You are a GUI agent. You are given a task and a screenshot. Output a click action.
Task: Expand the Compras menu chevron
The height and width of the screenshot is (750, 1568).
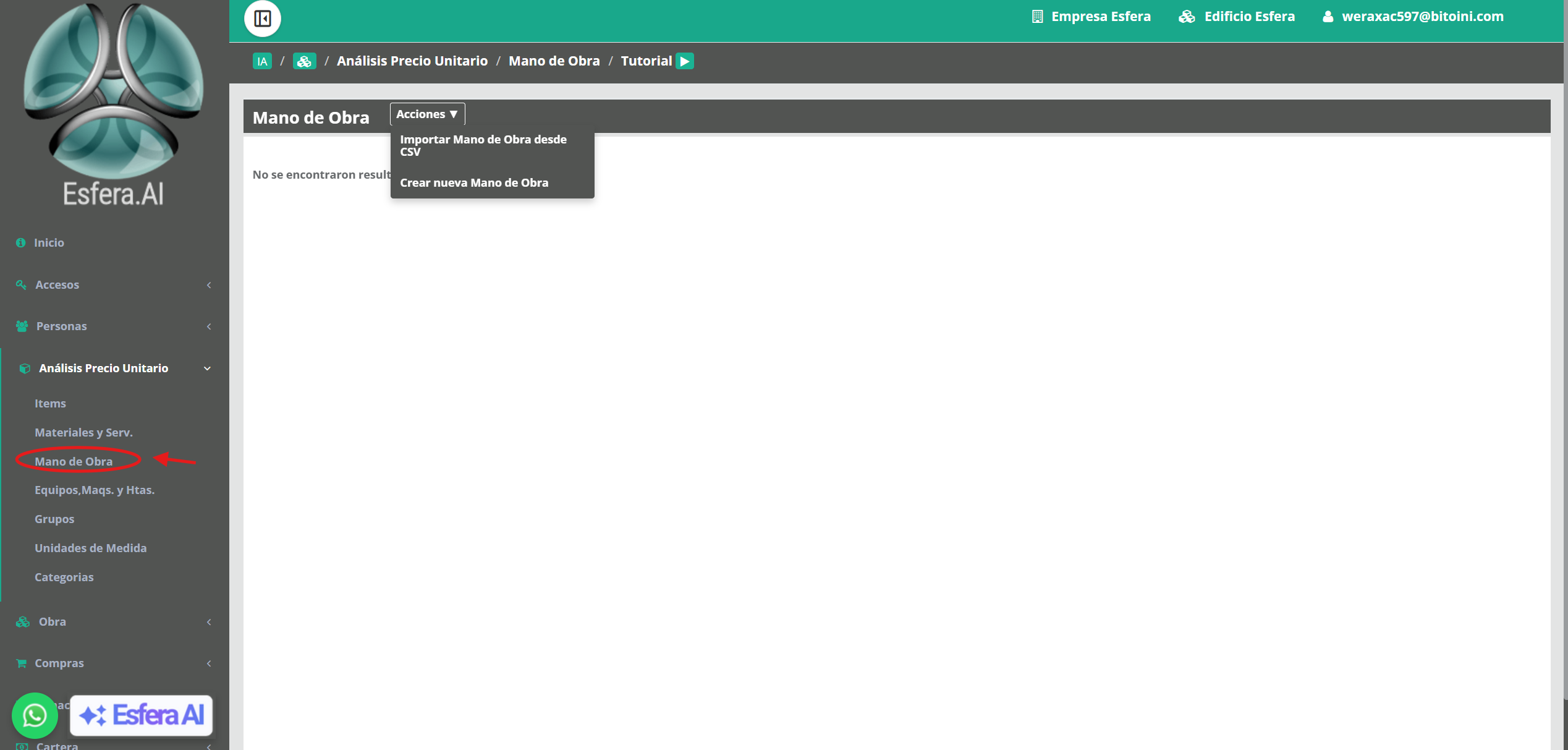[209, 663]
